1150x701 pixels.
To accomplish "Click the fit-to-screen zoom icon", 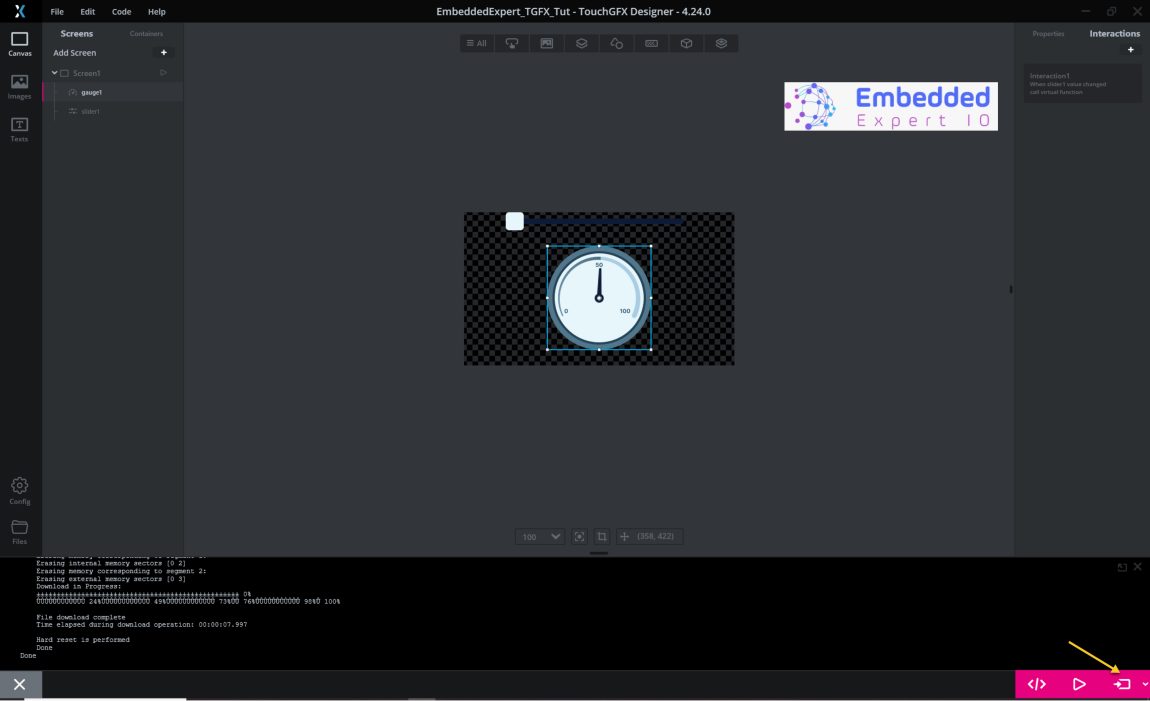I will tap(579, 536).
